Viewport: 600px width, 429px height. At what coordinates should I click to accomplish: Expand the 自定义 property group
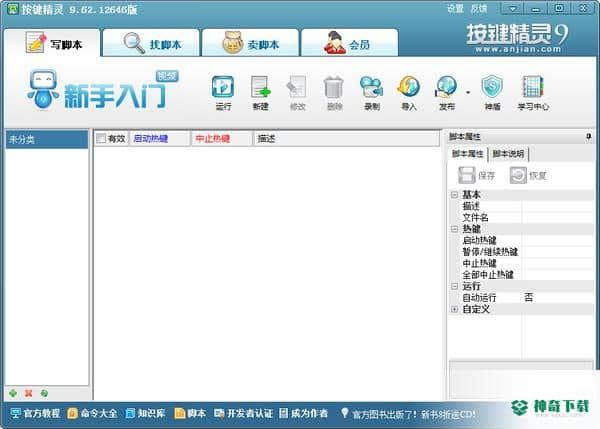[454, 309]
